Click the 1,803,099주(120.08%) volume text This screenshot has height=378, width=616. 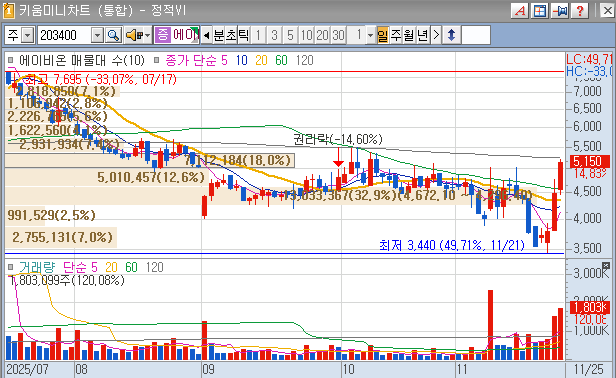(x=66, y=280)
